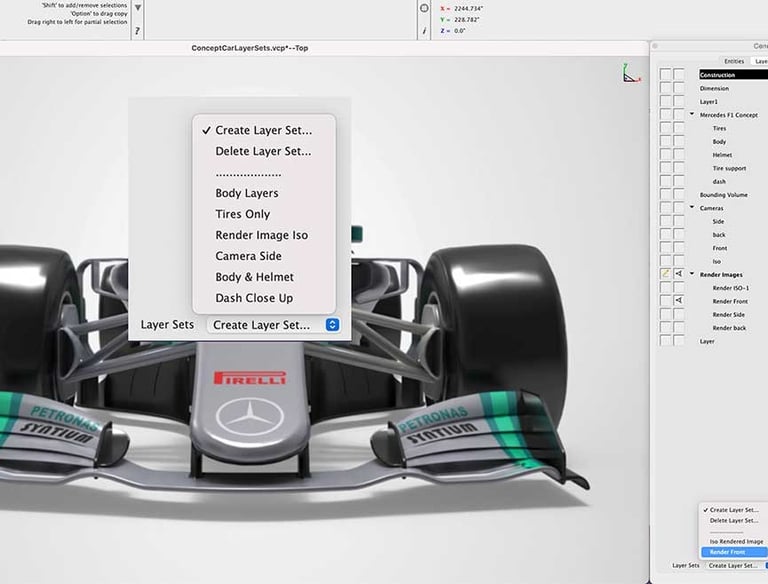Click the X coordinate value 2244.734
This screenshot has width=768, height=584.
pyautogui.click(x=469, y=8)
